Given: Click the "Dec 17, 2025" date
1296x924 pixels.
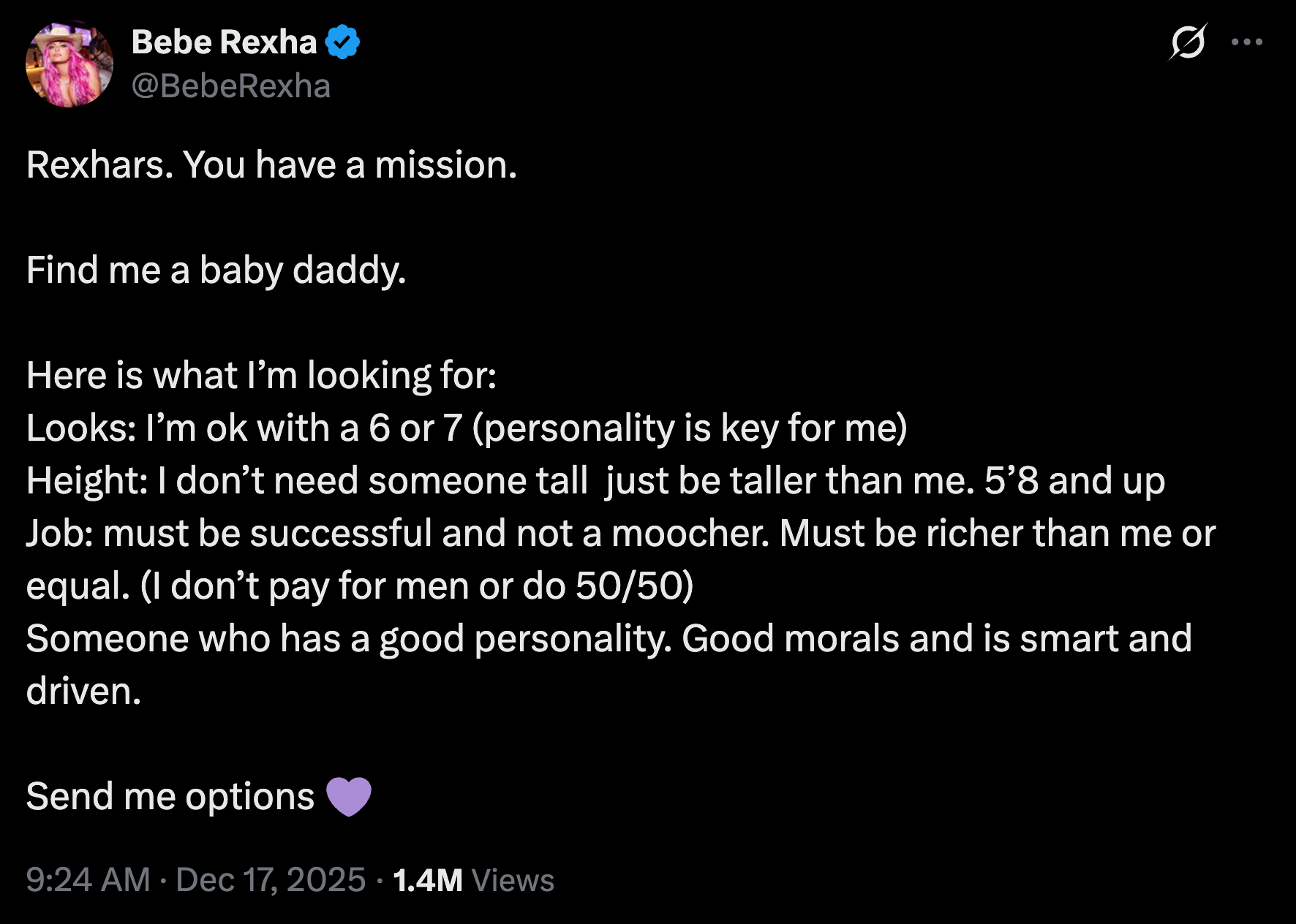Looking at the screenshot, I should 271,879.
